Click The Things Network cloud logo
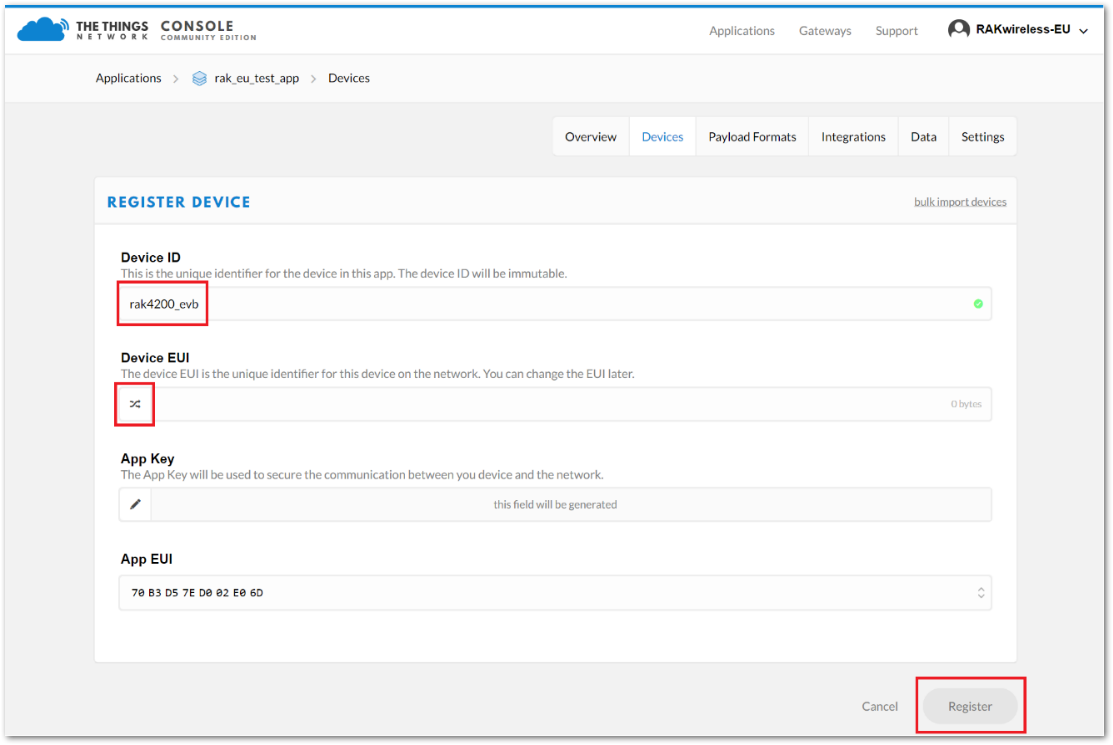The width and height of the screenshot is (1113, 745). click(x=43, y=29)
